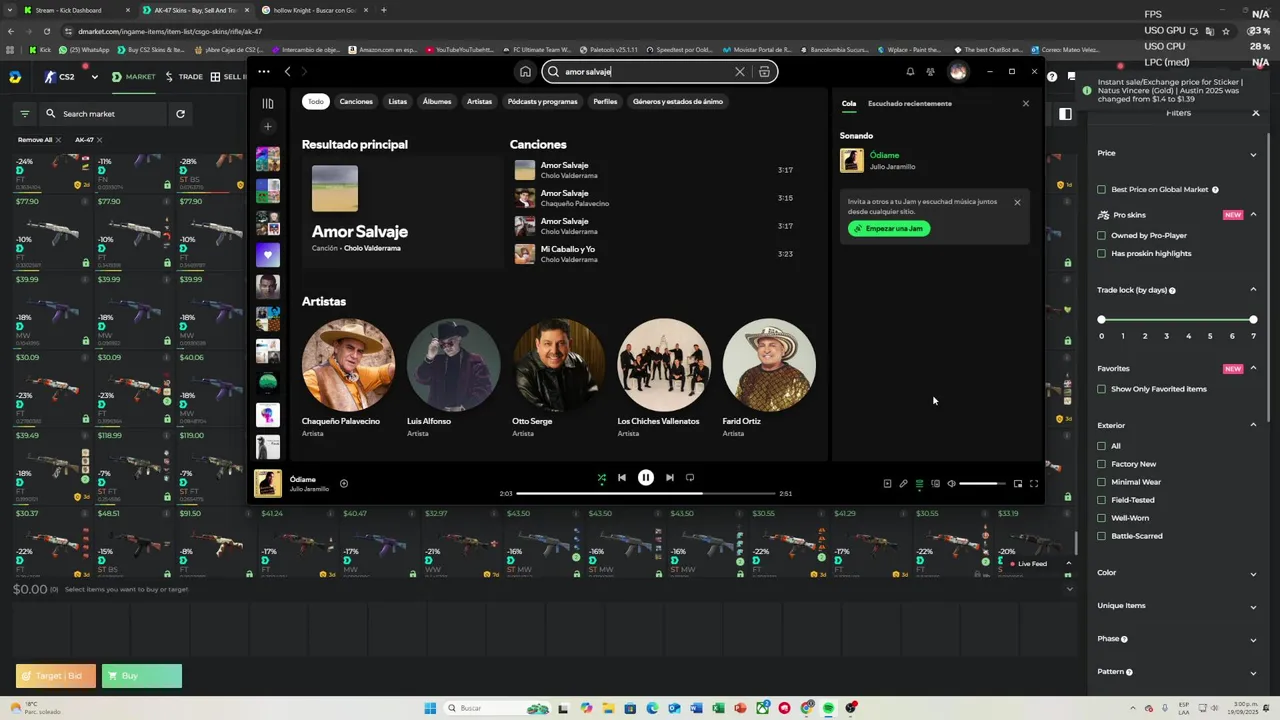Enter Spotify full screen mode

coord(1034,484)
